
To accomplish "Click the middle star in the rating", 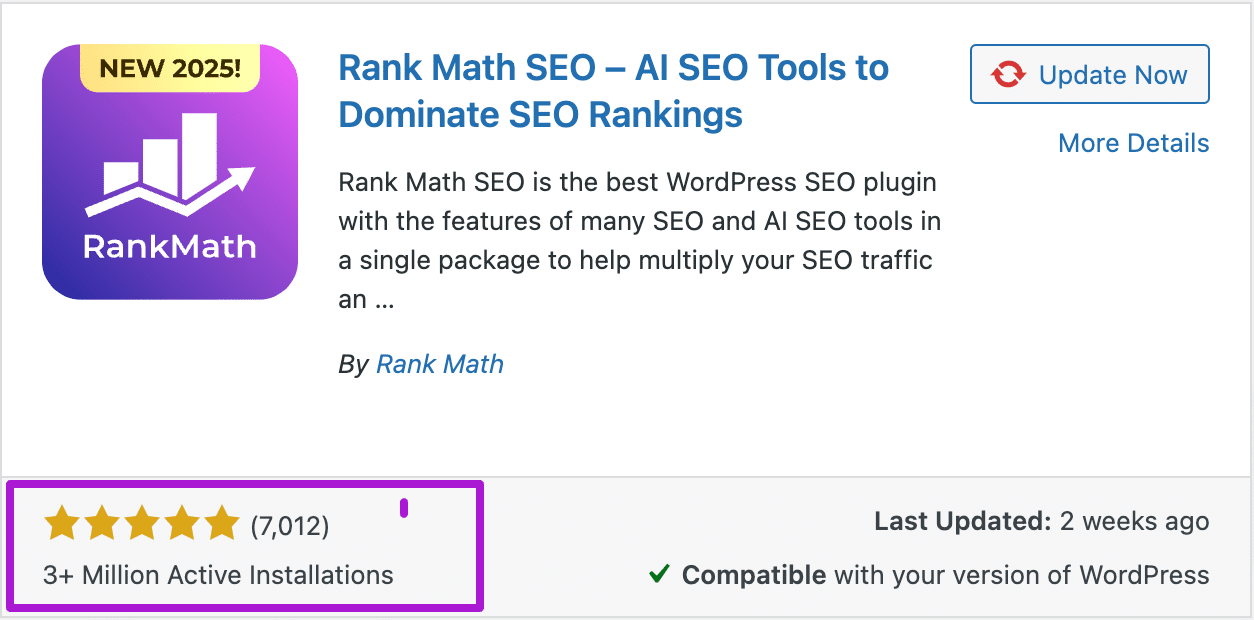I will 142,522.
